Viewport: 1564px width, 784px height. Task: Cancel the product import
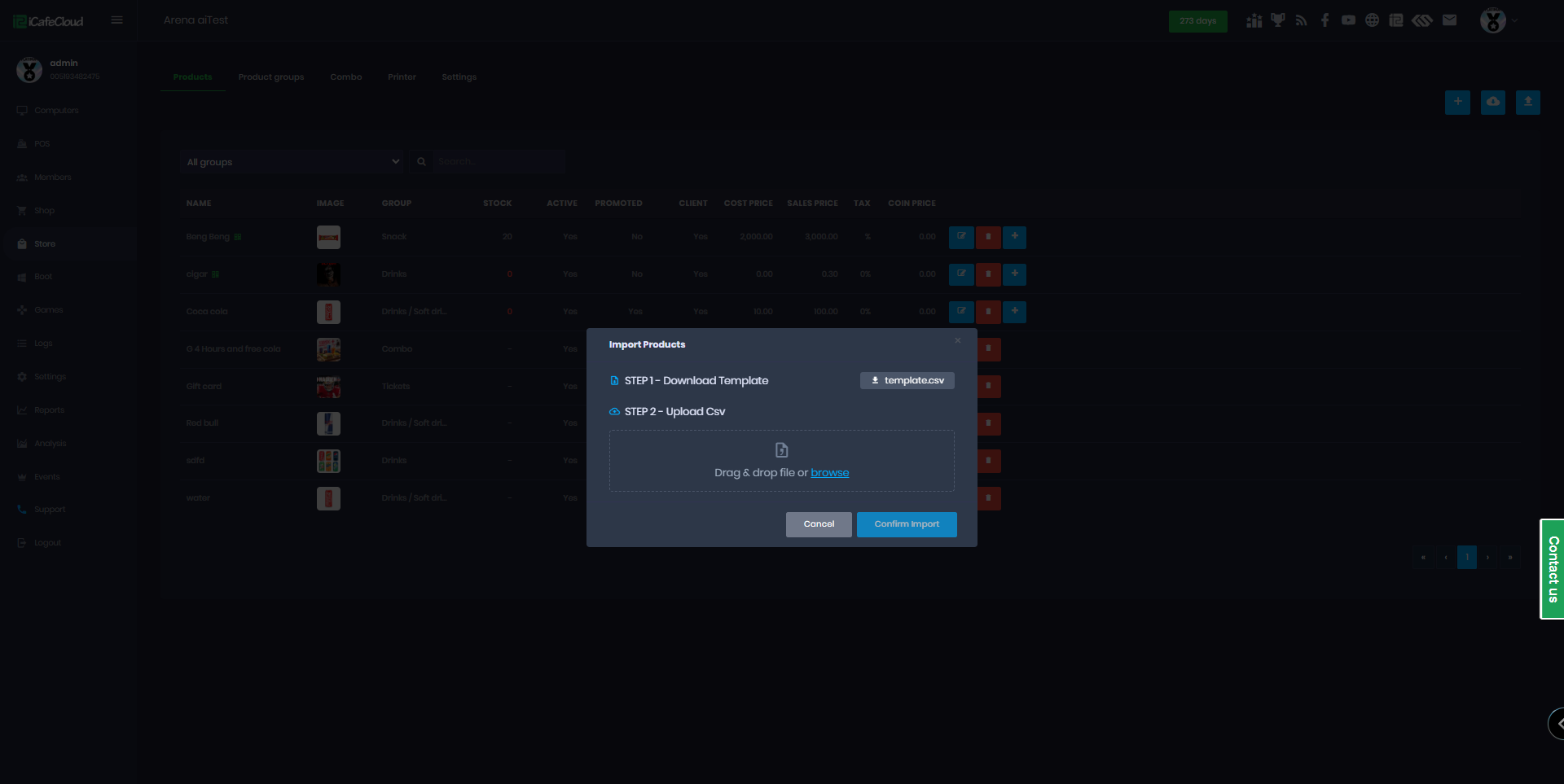(x=819, y=524)
